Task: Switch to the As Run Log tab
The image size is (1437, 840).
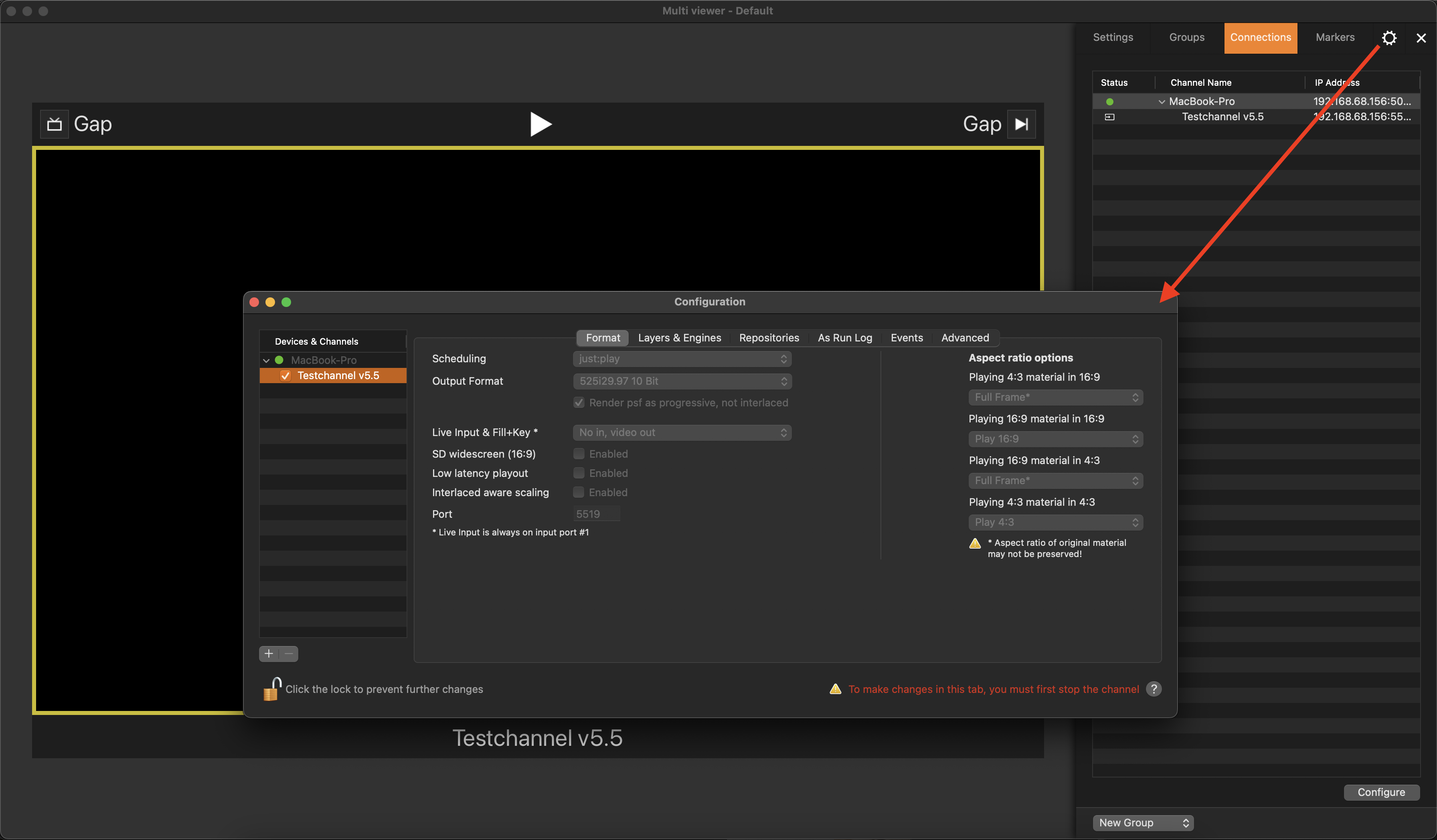Action: click(x=844, y=337)
